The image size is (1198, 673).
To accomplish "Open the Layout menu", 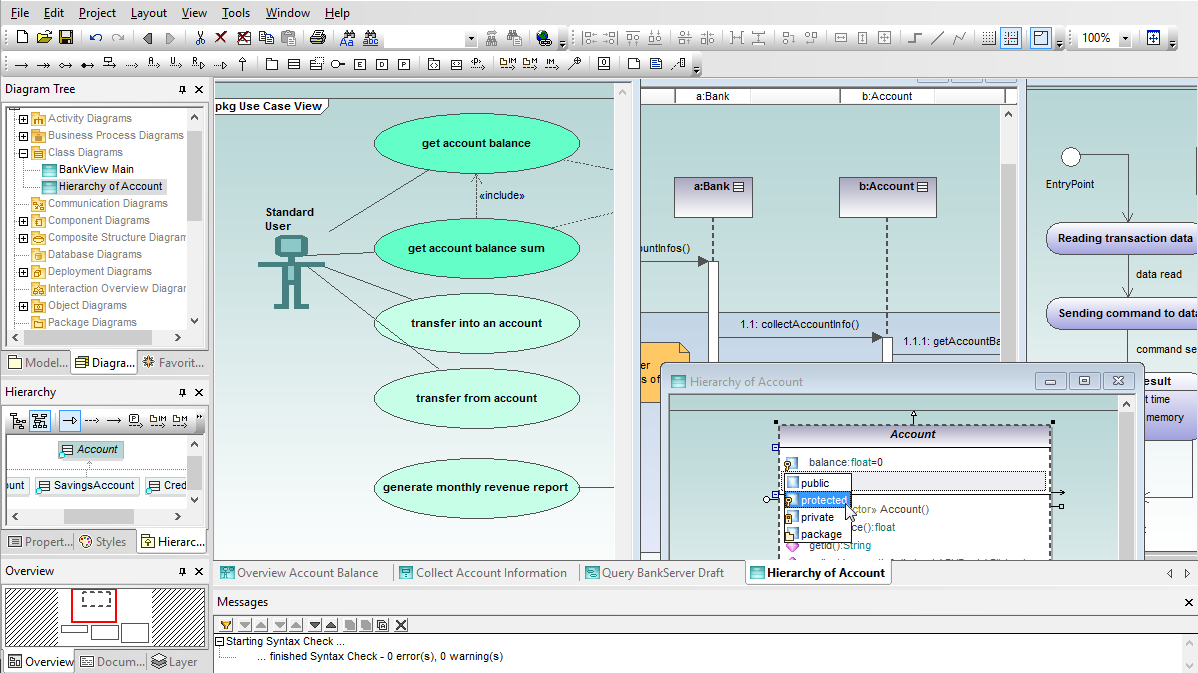I will [149, 13].
